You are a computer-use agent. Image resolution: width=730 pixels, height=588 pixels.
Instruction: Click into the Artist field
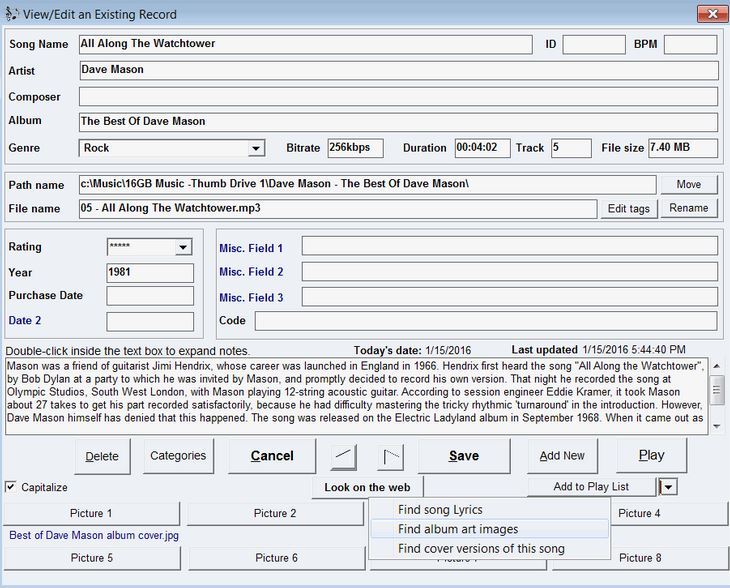pos(399,70)
